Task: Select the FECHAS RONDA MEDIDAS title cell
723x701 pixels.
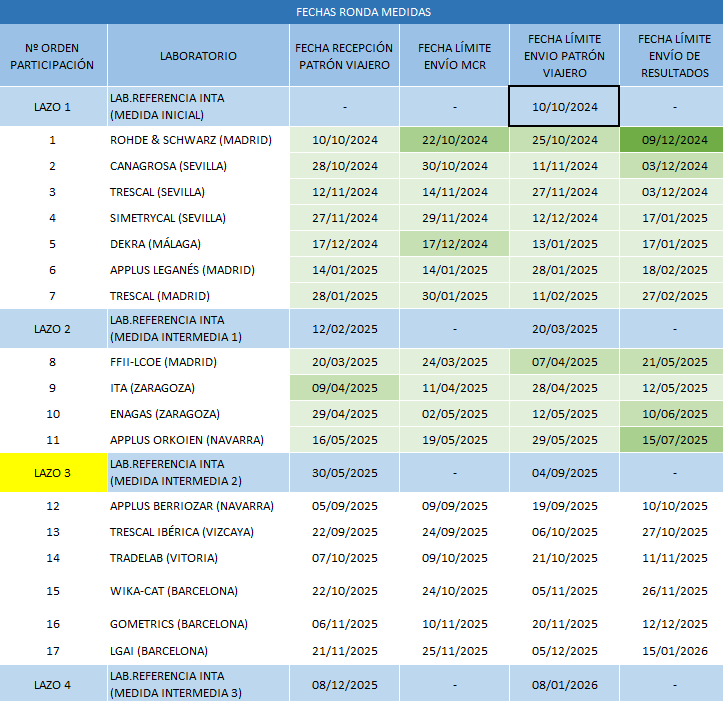Action: pos(362,12)
